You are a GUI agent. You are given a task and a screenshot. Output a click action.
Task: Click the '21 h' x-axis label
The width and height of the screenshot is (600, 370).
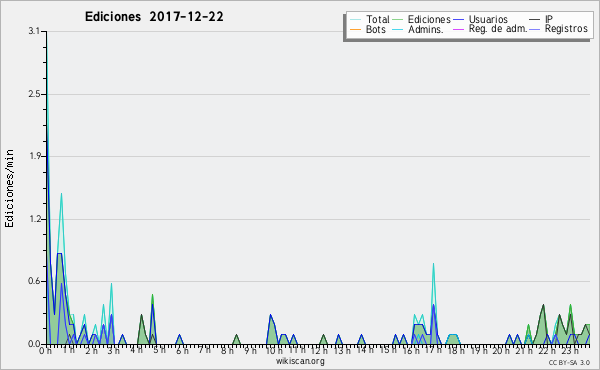coord(524,351)
